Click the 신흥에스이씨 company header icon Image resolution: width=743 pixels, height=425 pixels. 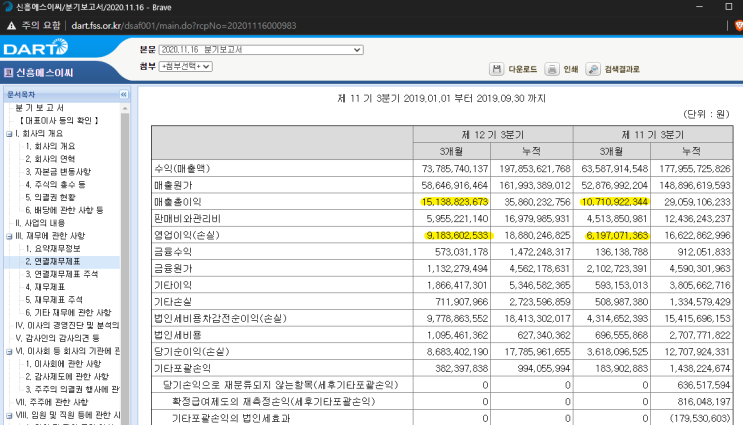pyautogui.click(x=8, y=72)
